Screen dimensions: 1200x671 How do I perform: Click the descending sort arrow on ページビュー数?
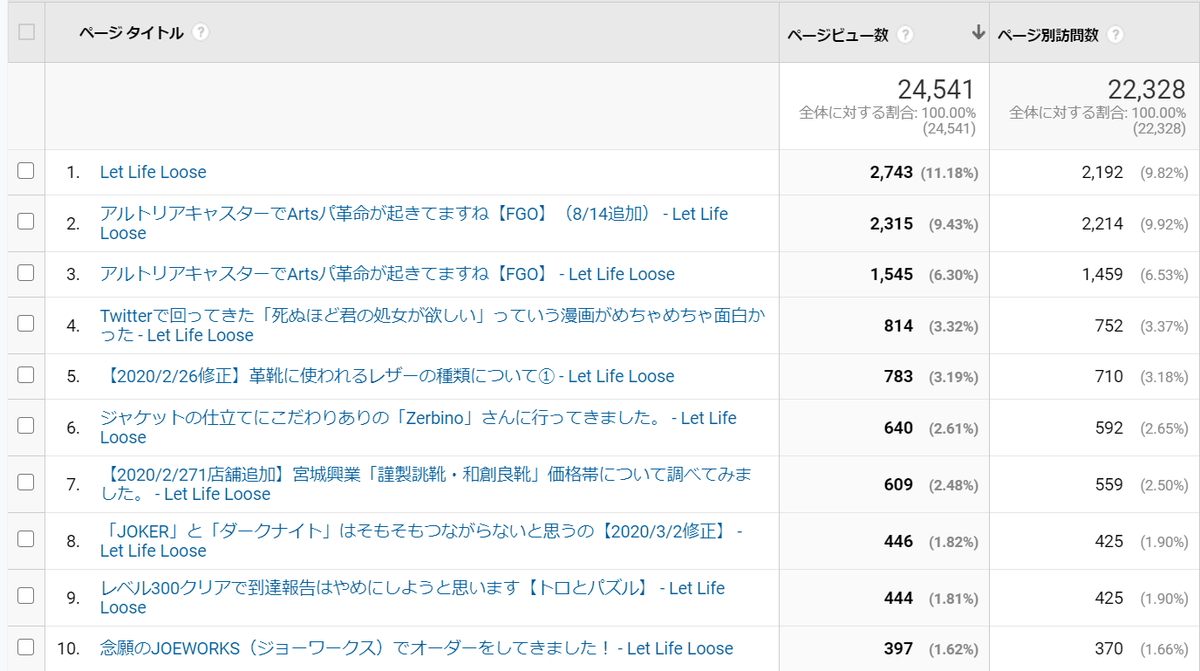coord(975,33)
